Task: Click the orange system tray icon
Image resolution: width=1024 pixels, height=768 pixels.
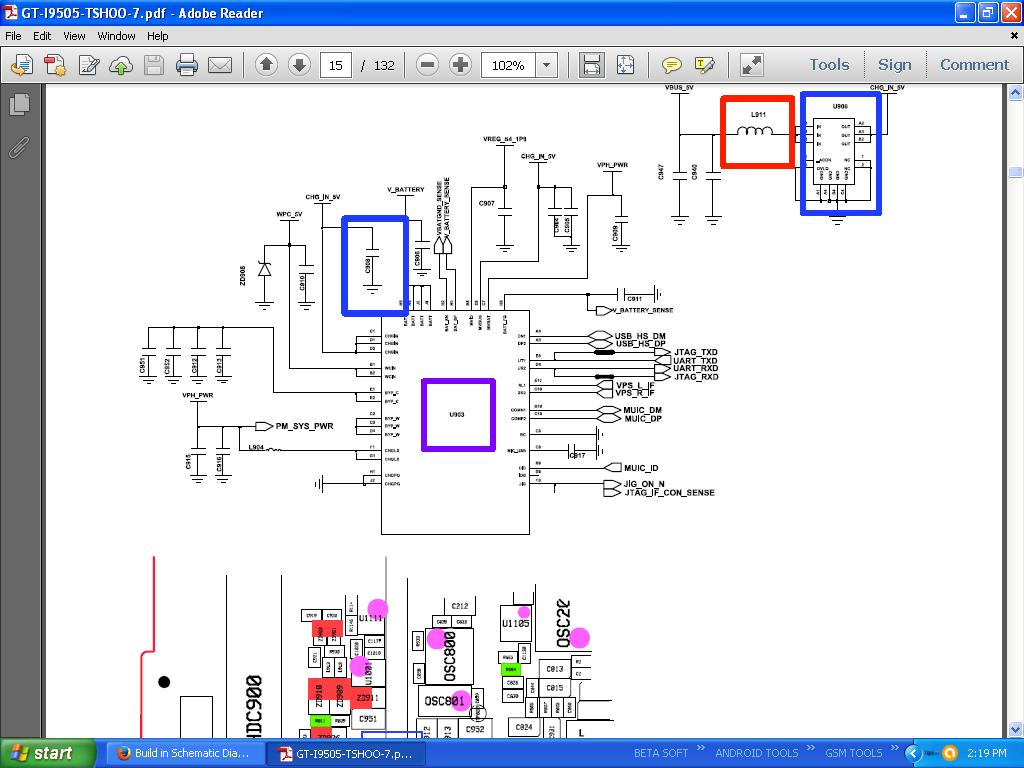Action: [x=950, y=754]
